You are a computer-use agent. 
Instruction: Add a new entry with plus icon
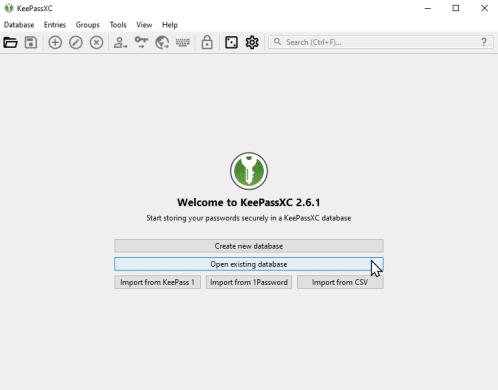coord(55,43)
